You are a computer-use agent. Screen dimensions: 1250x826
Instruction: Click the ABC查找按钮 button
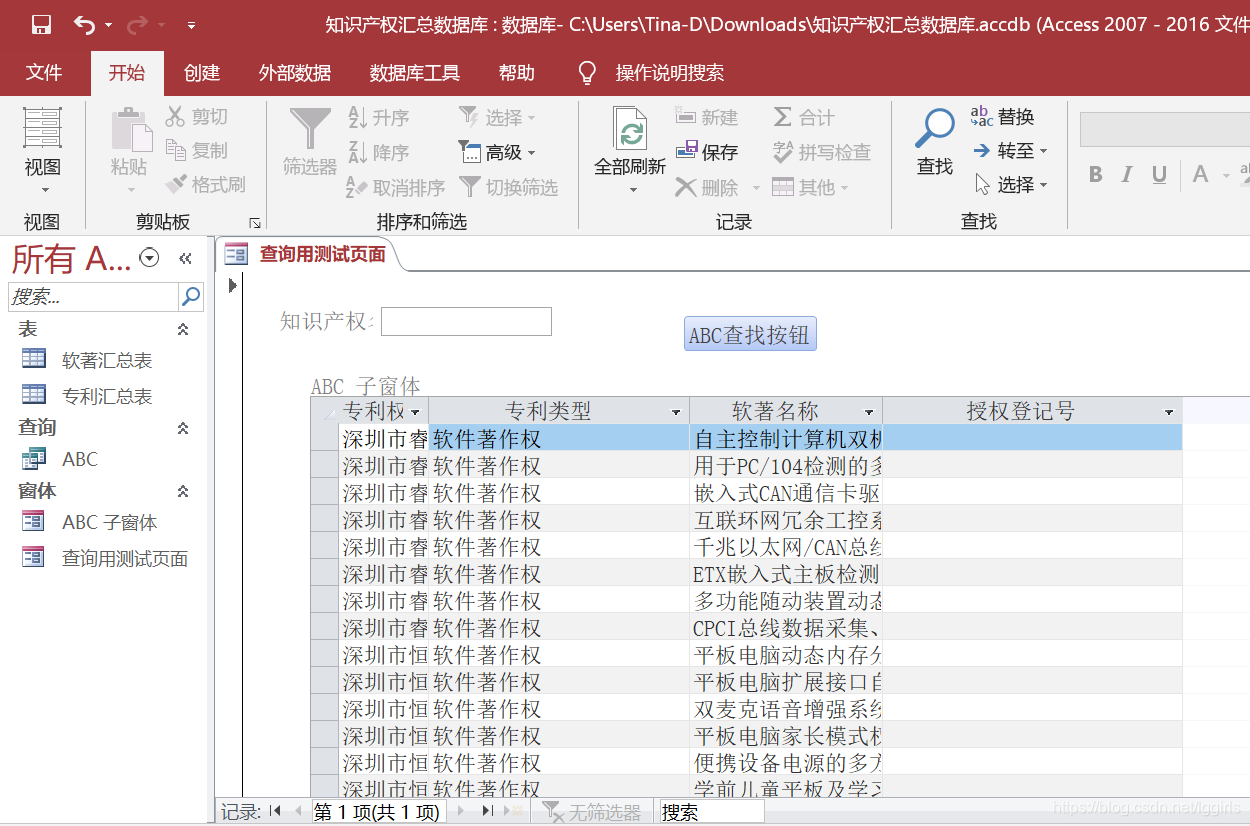coord(750,335)
